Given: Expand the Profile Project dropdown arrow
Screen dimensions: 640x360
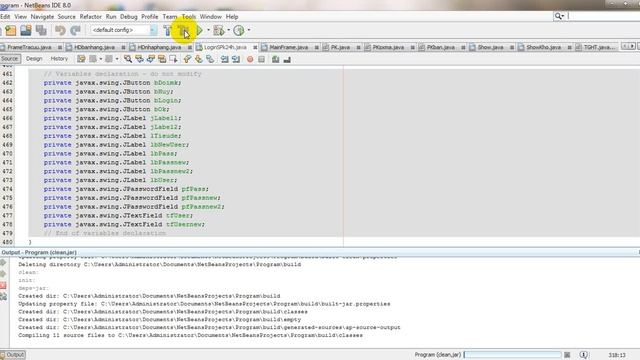Looking at the screenshot, I should [x=249, y=30].
